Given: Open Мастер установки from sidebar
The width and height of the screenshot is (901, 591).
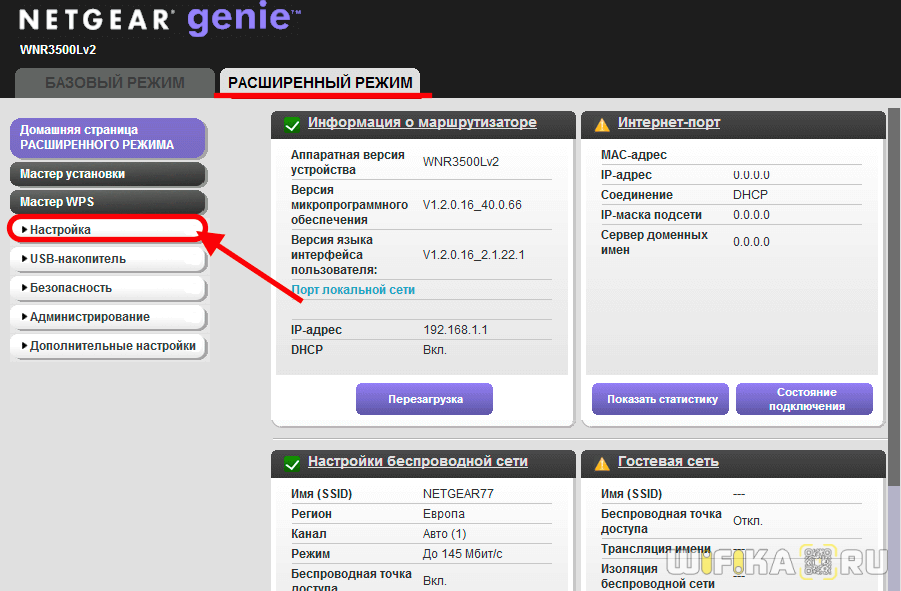Looking at the screenshot, I should [107, 174].
